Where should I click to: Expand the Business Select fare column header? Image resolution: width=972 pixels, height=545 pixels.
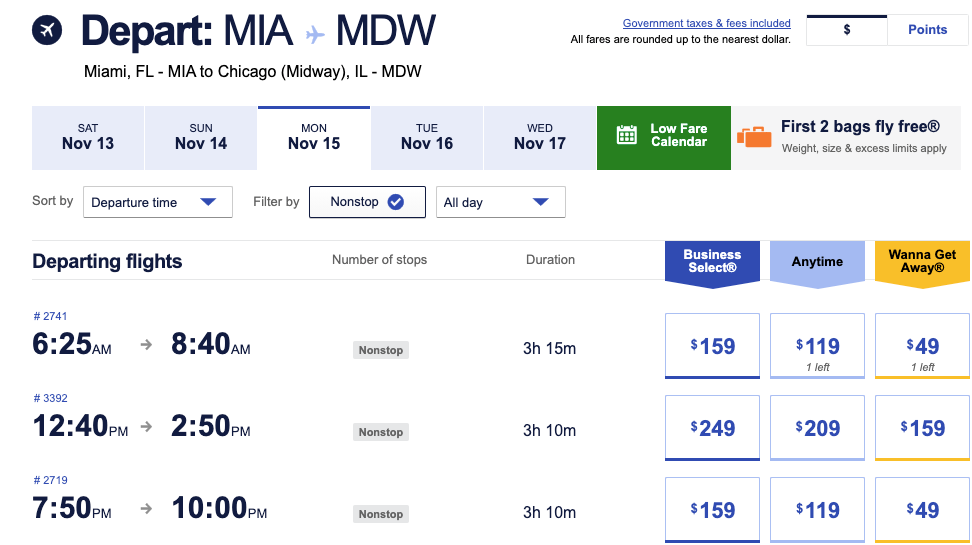click(712, 262)
